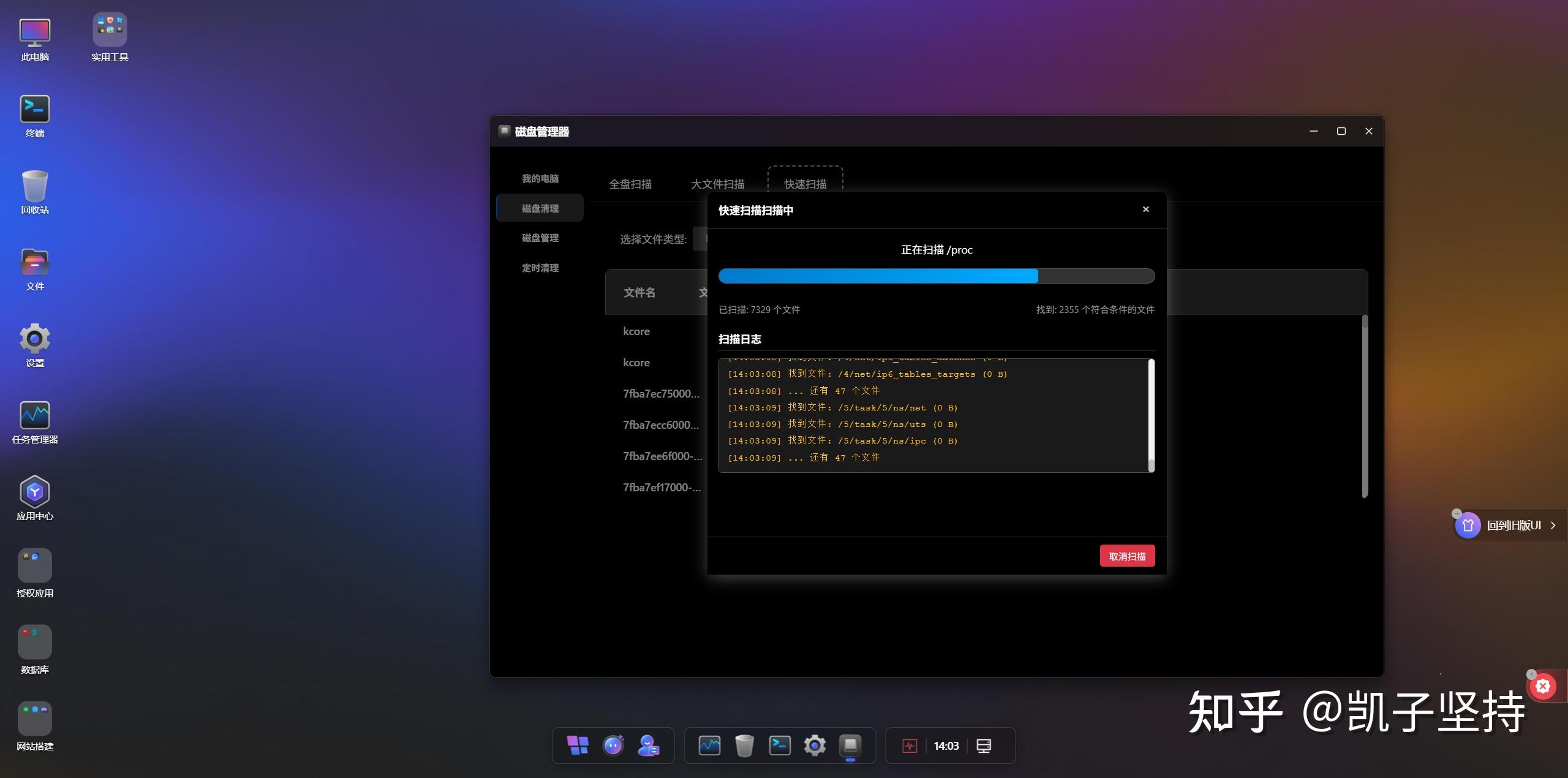Click the server icon beside the clock
Screen dimensions: 1568x778
click(984, 746)
